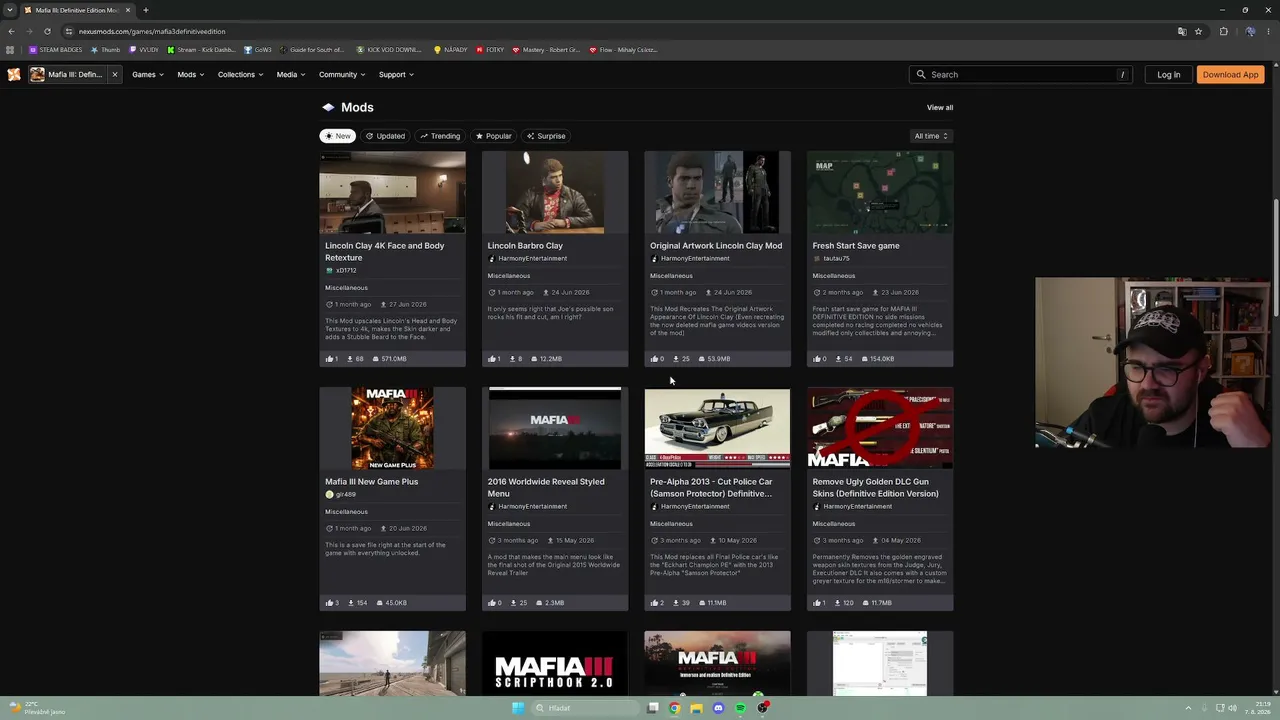
Task: Open the Windows Start menu
Action: (517, 708)
